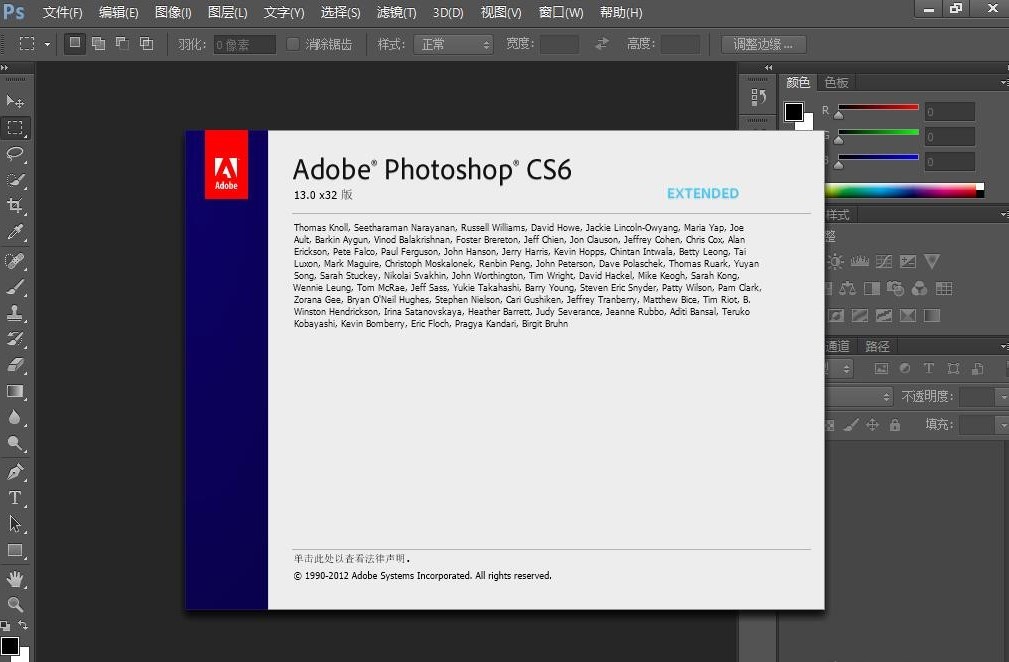Select the Eyedropper tool

(15, 232)
